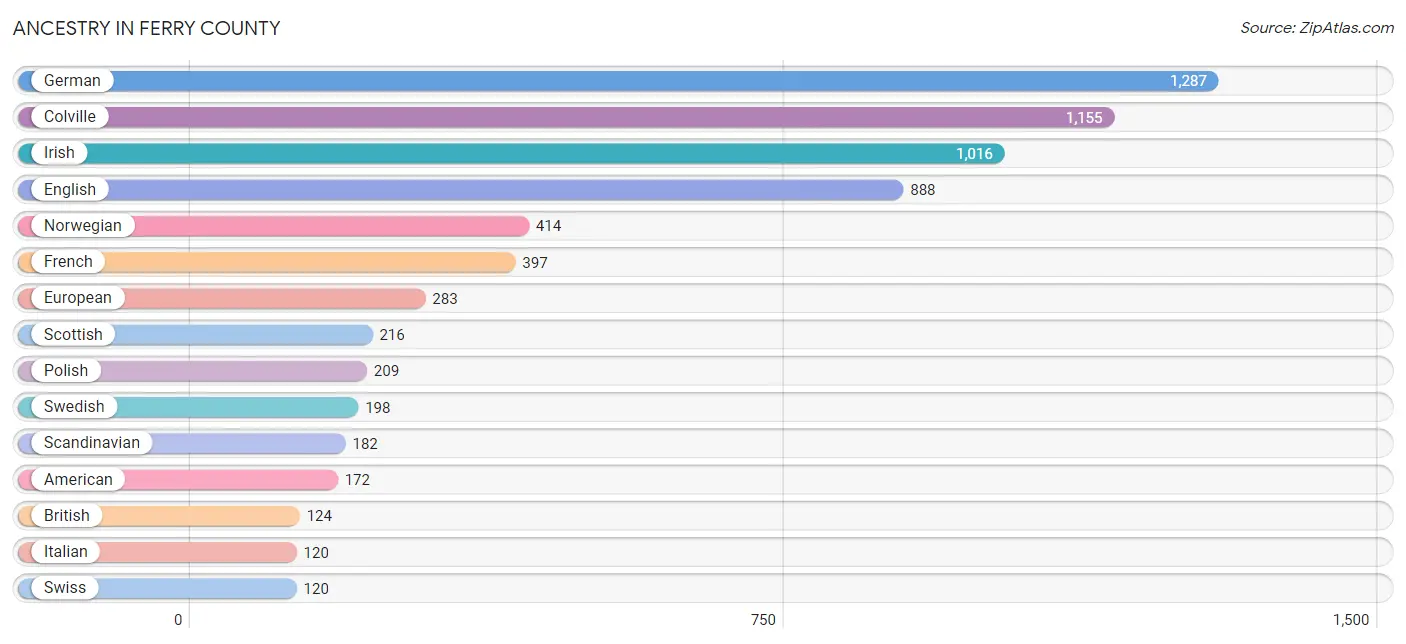The height and width of the screenshot is (644, 1406).
Task: Click the American value 172
Action: click(x=357, y=480)
